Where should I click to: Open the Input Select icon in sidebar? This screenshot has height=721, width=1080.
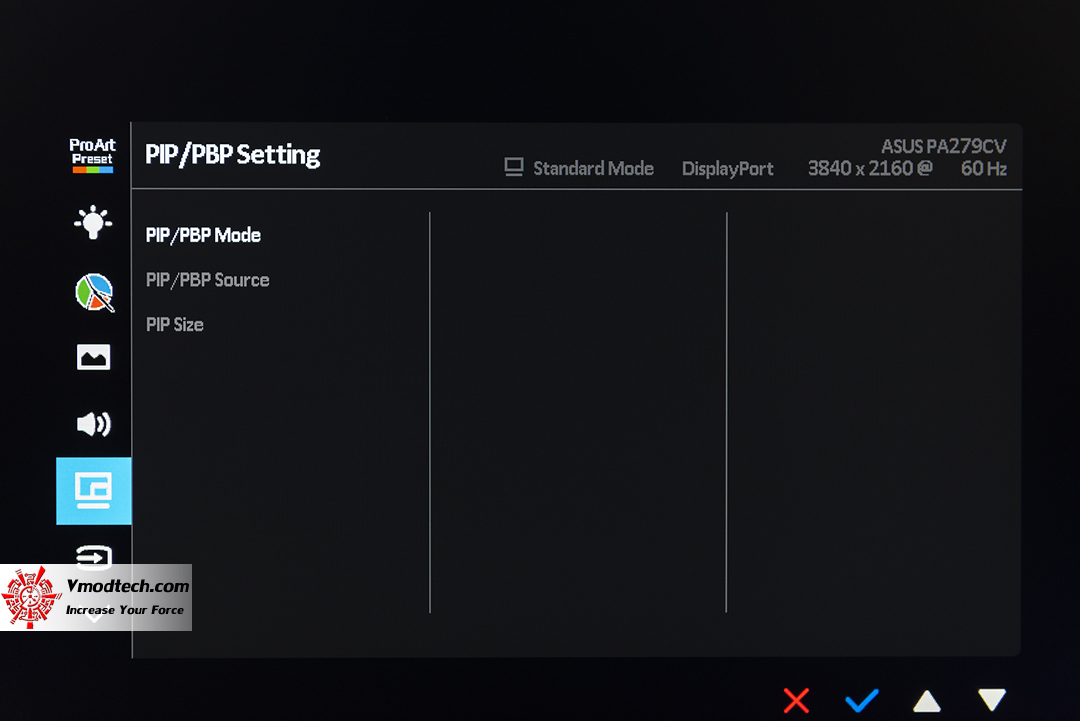(x=94, y=556)
